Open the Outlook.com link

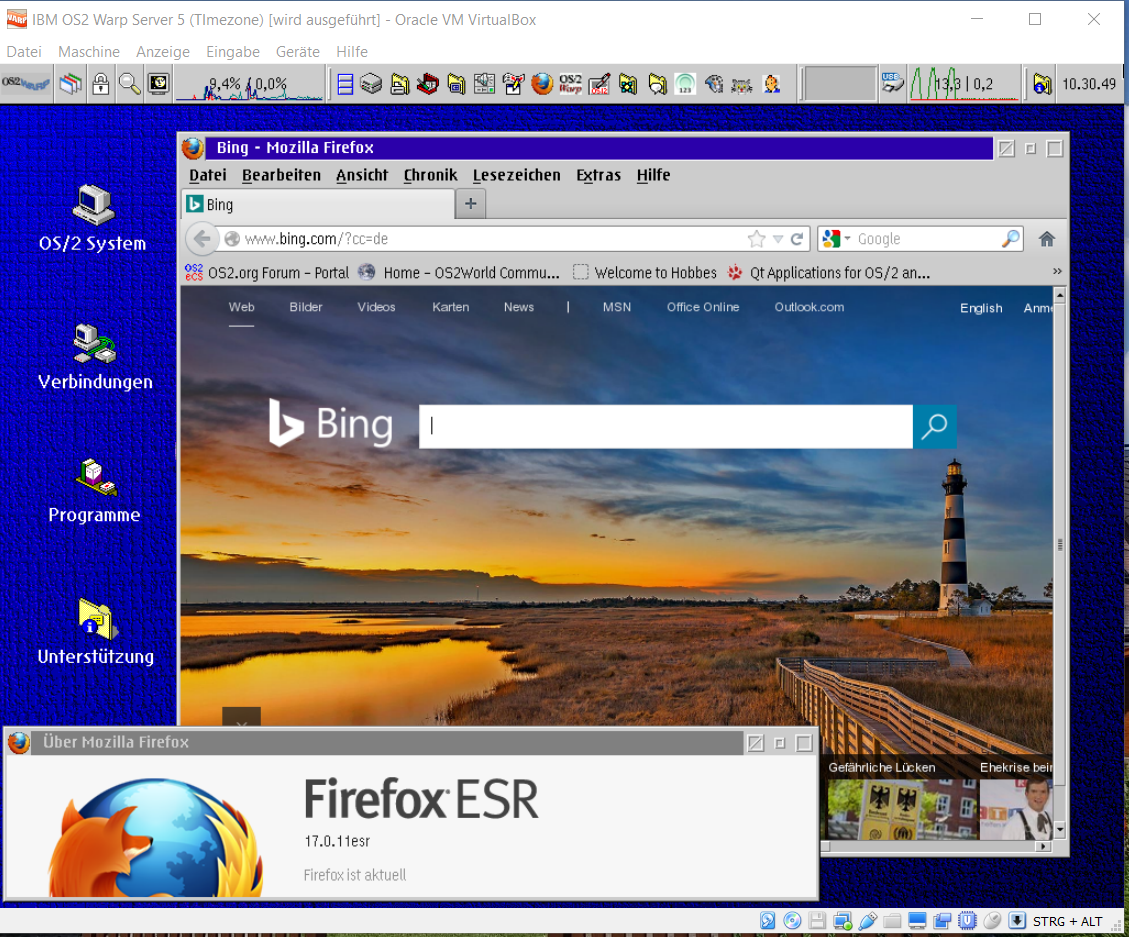[x=809, y=307]
